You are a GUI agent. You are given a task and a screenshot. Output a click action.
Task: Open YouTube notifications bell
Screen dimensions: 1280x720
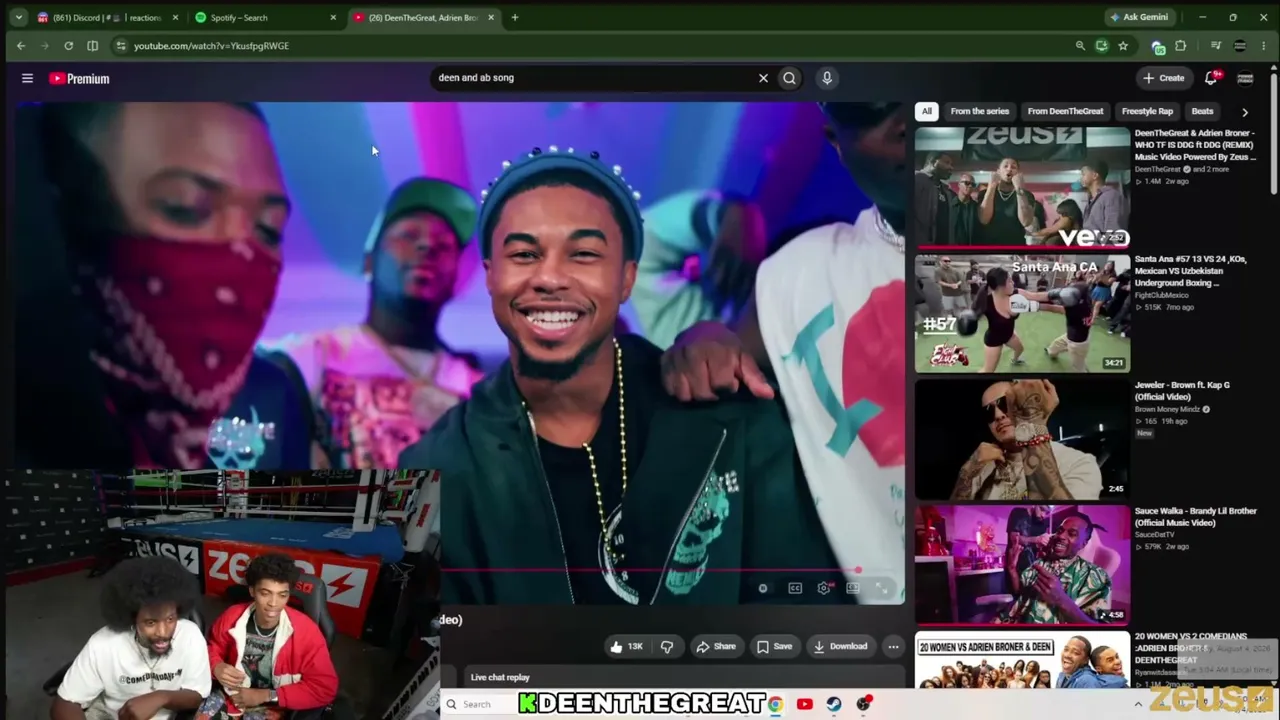(1211, 78)
